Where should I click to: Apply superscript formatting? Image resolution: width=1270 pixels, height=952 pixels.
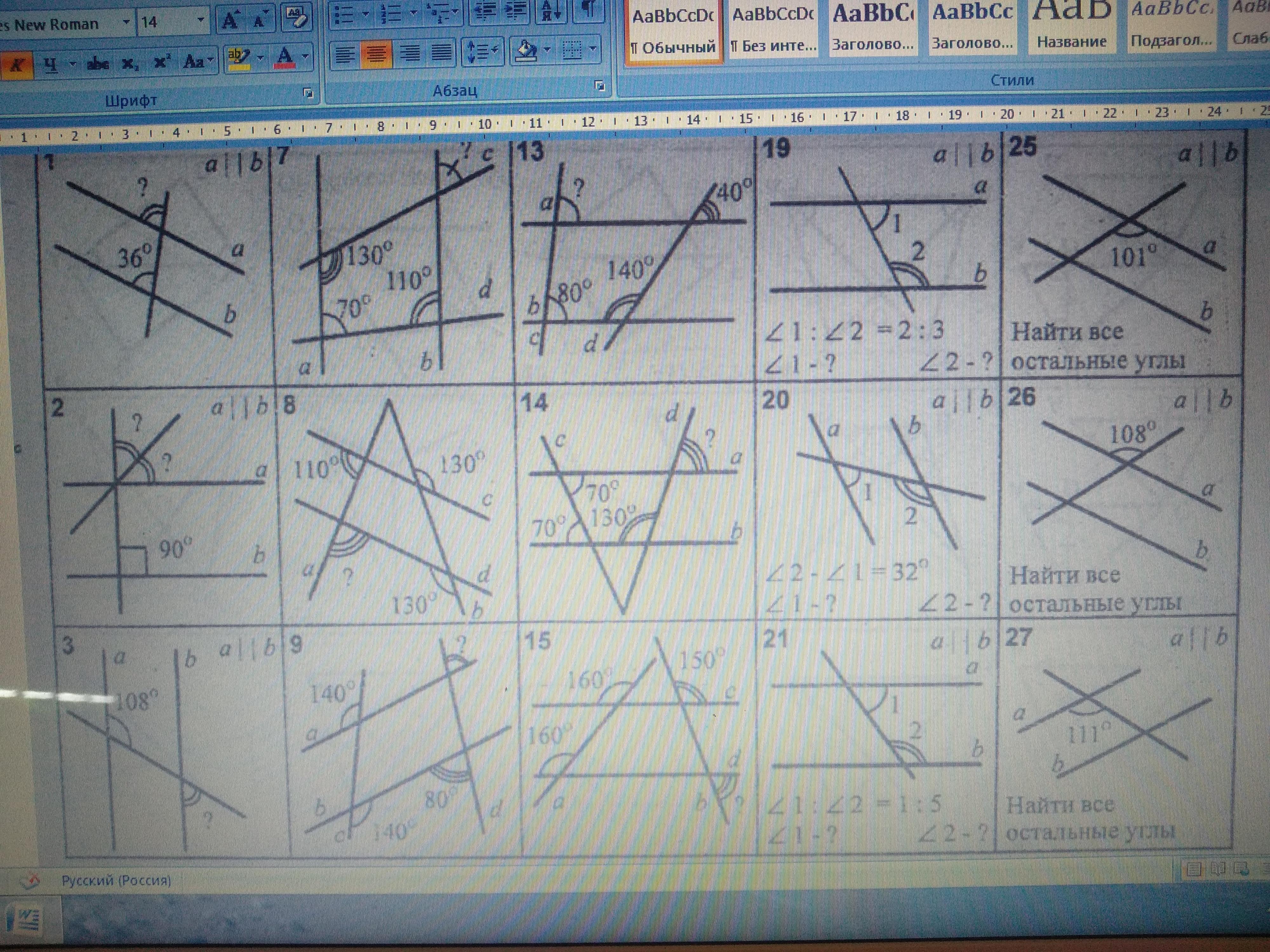163,62
